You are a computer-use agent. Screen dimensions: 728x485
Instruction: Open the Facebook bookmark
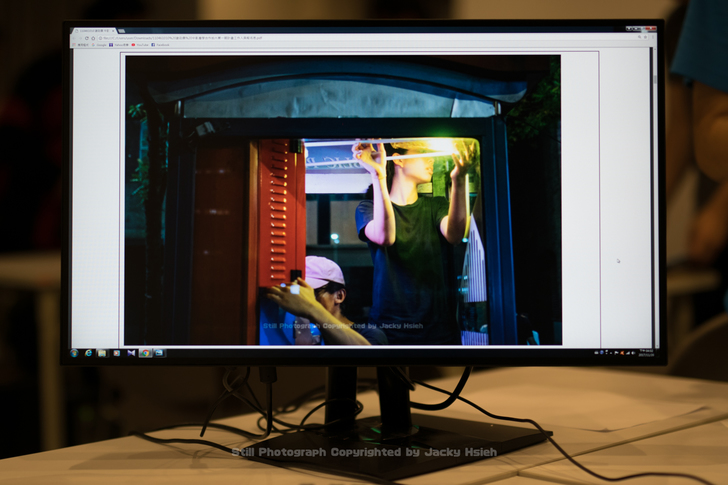[x=160, y=45]
